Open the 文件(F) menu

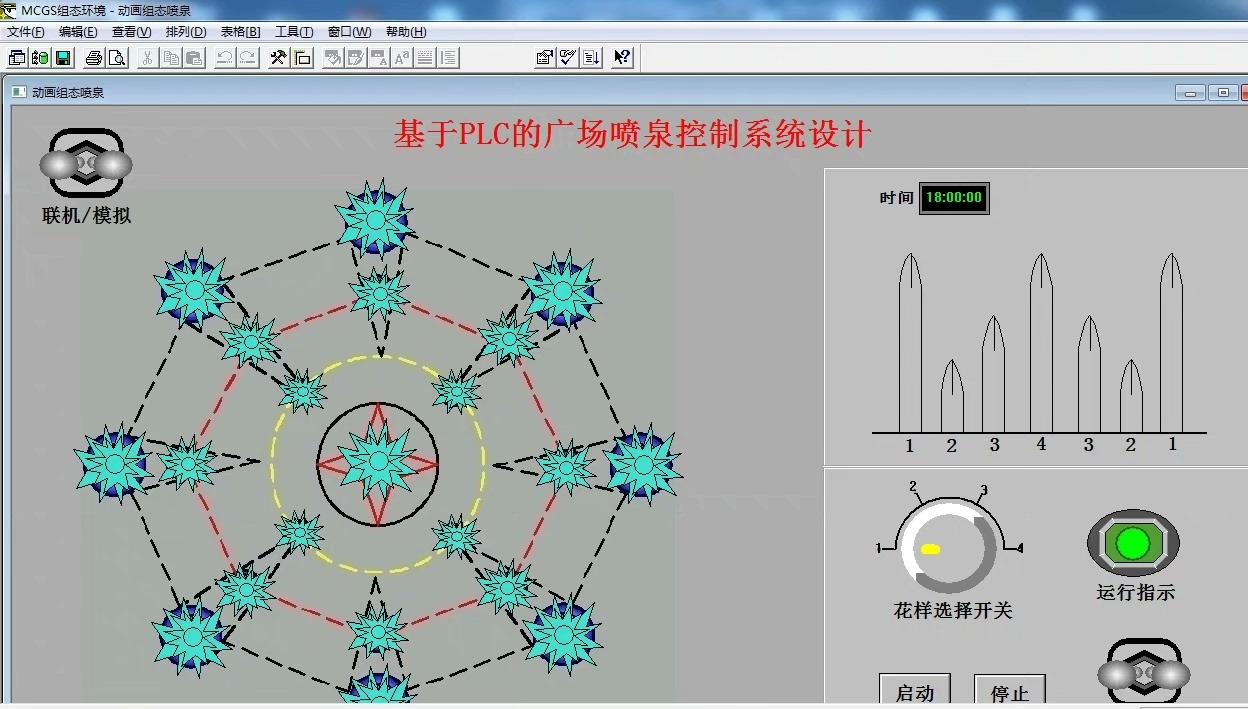[25, 32]
